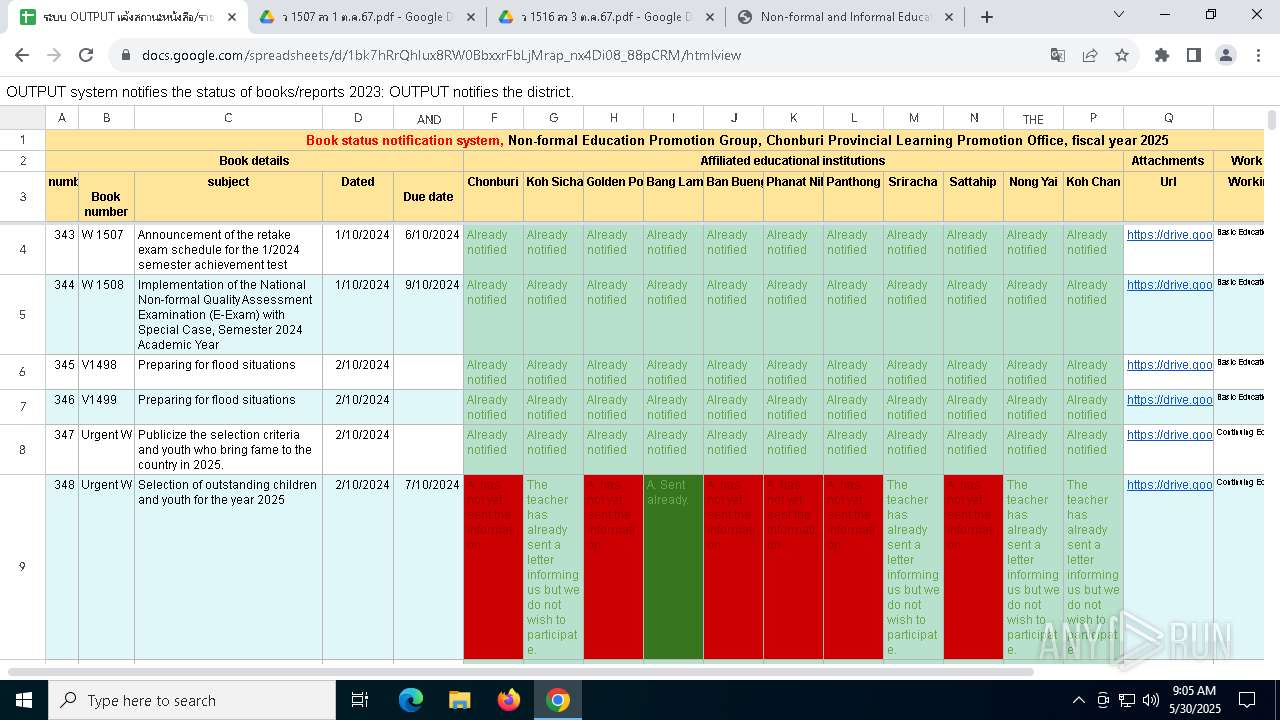This screenshot has width=1280, height=720.
Task: Reload the current spreadsheet page
Action: [86, 55]
